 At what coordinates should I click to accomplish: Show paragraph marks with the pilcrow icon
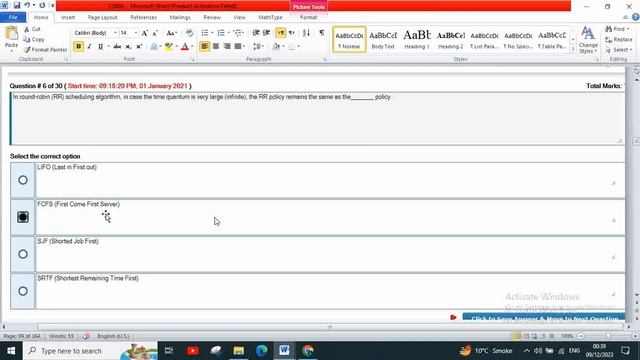pos(322,33)
